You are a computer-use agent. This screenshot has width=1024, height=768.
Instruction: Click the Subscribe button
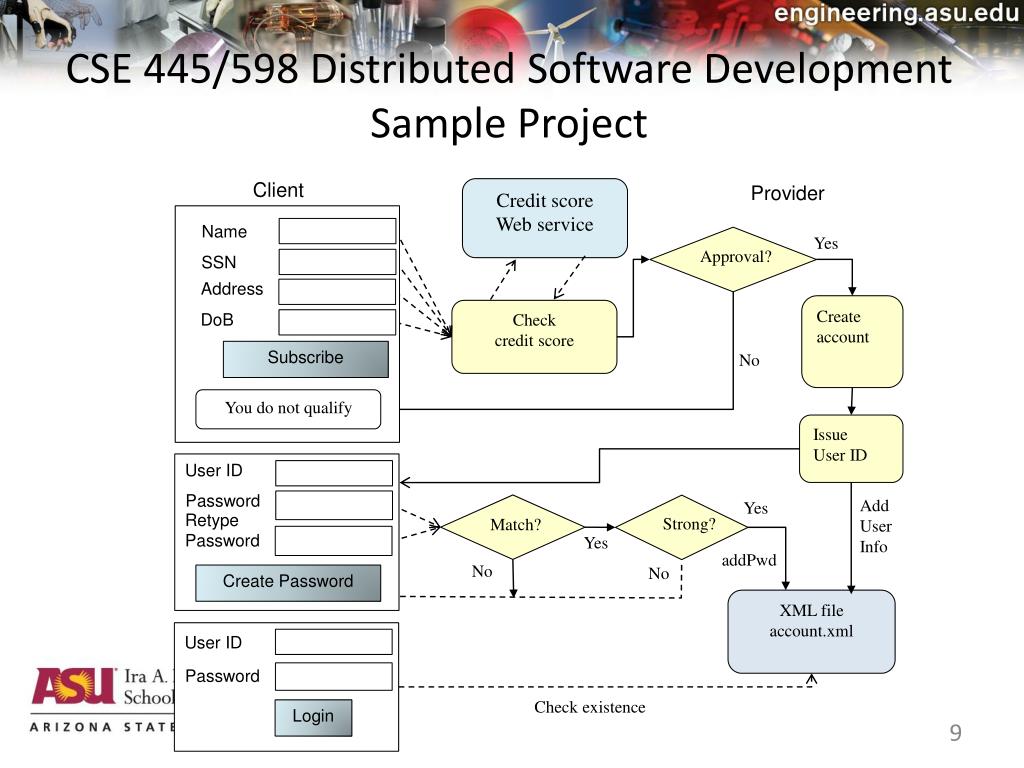tap(306, 359)
